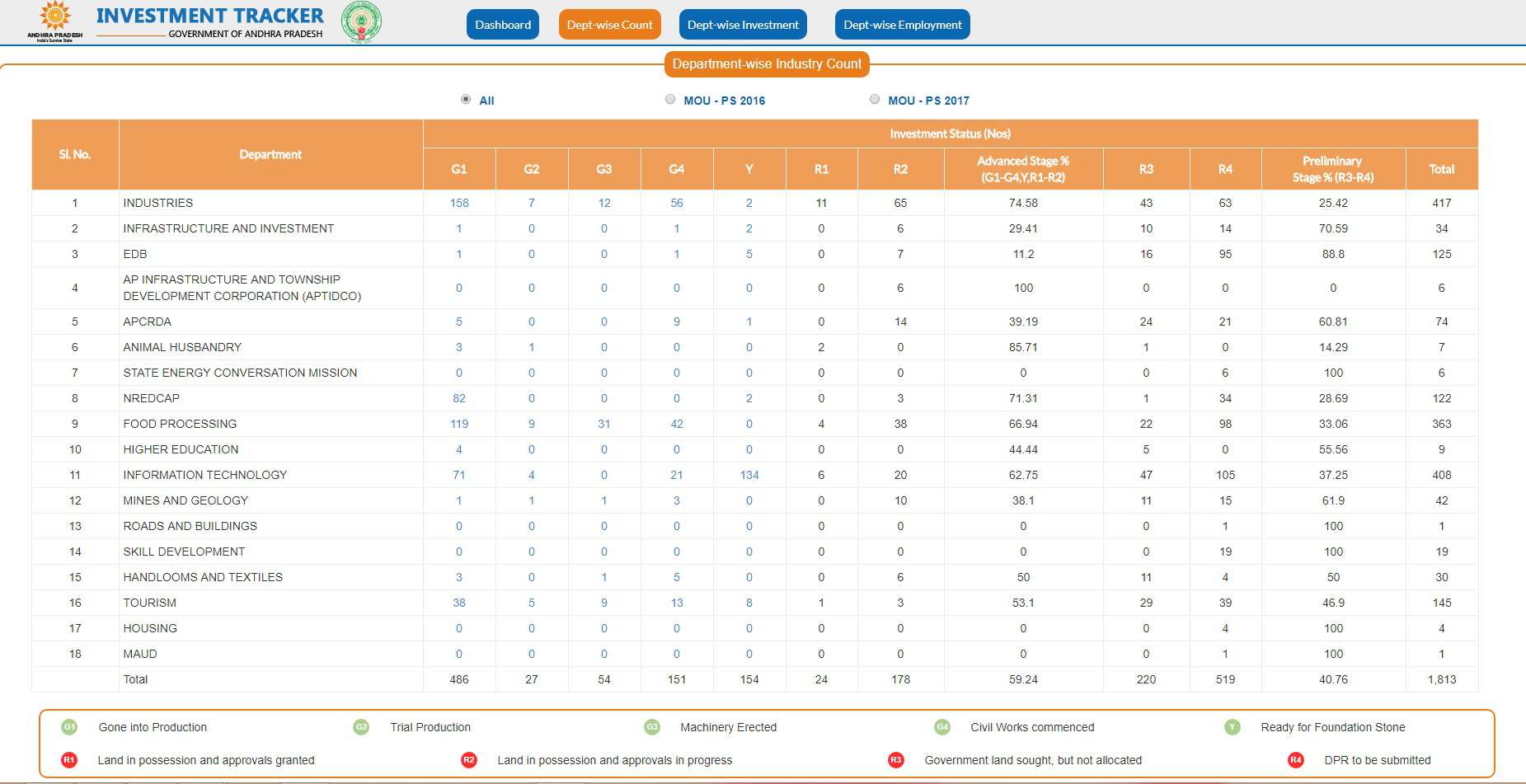
Task: Click Information Technology R4 value 105
Action: click(x=1225, y=475)
